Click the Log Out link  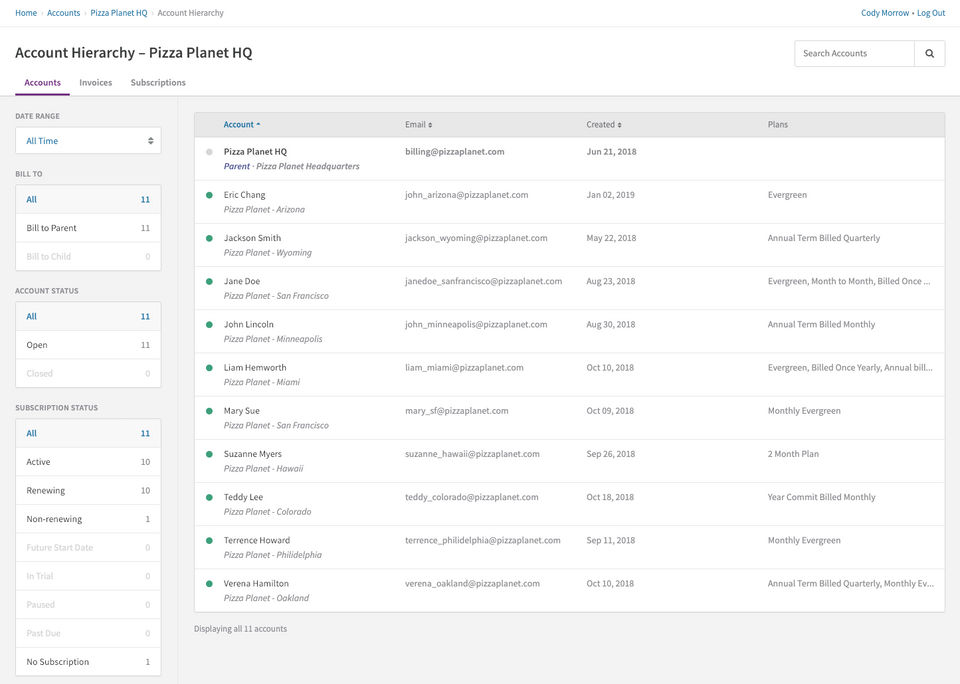pyautogui.click(x=931, y=13)
